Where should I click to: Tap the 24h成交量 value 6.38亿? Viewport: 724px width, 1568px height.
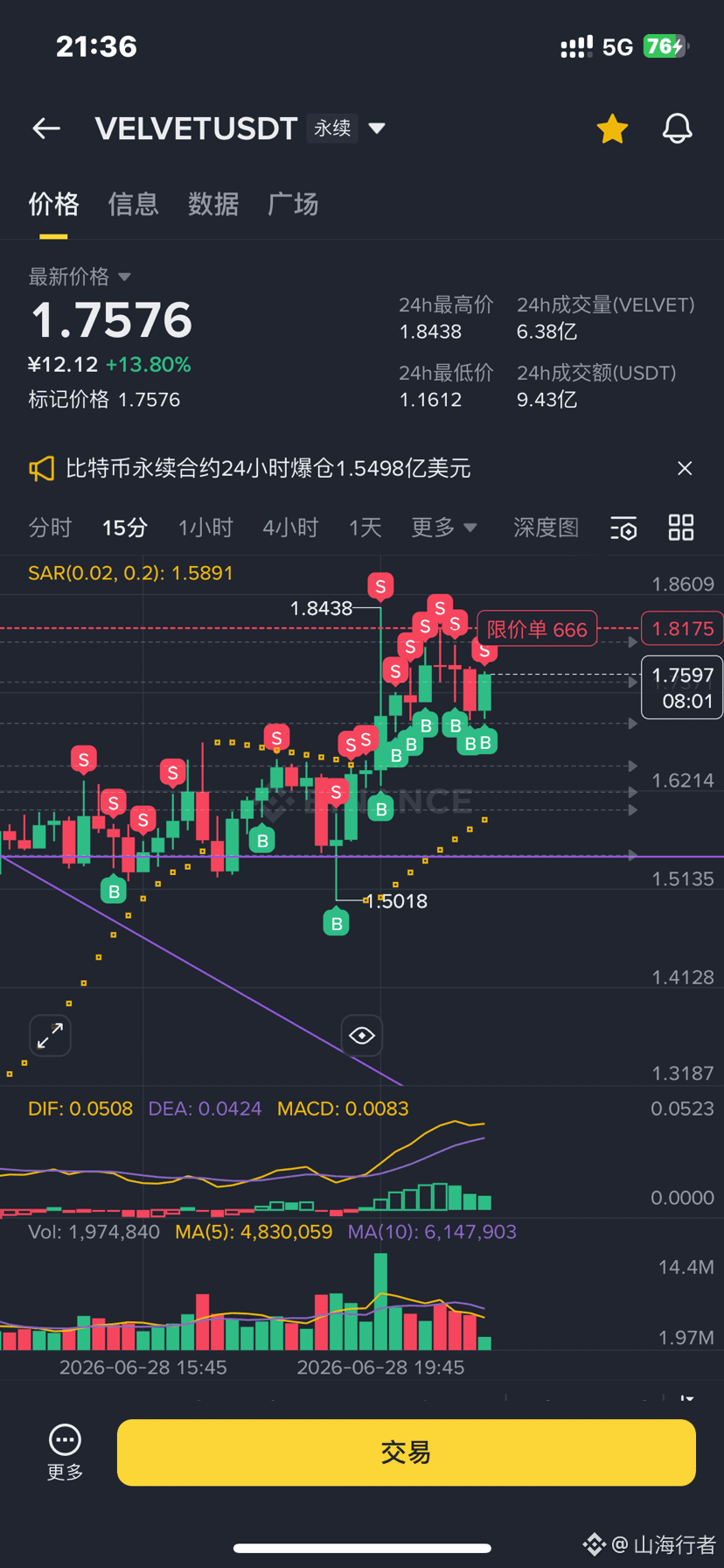[x=546, y=332]
